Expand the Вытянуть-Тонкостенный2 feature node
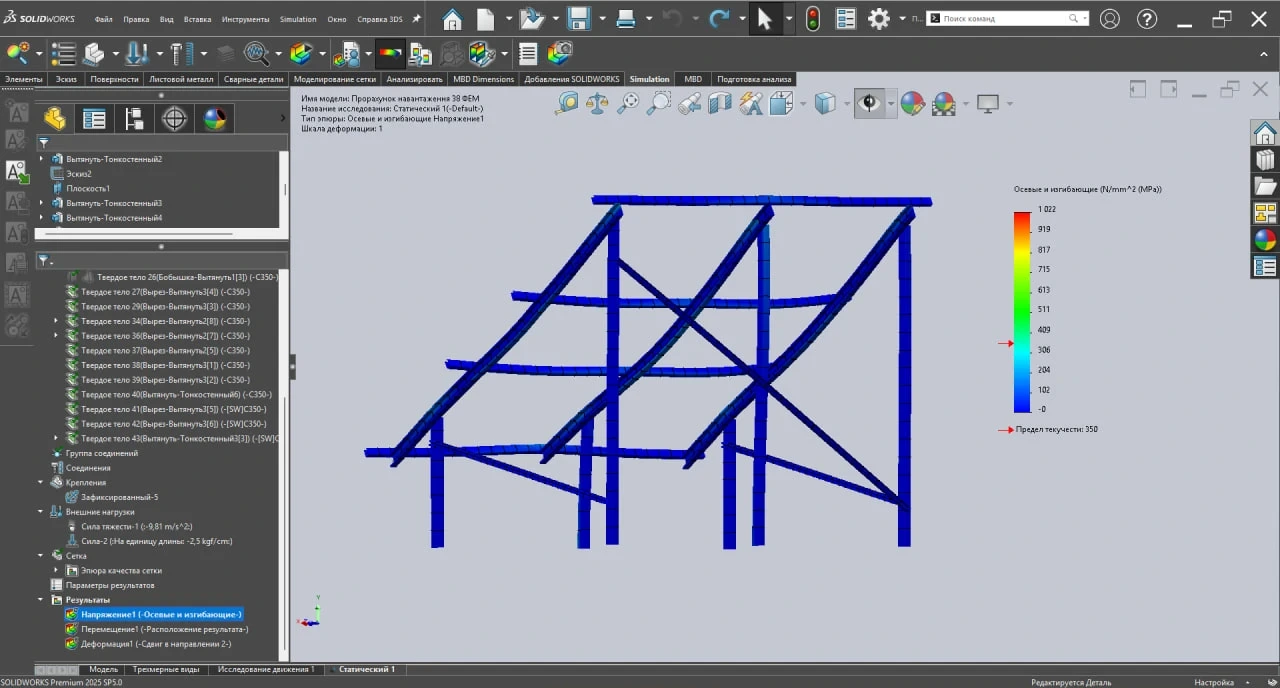The image size is (1280, 688). tap(42, 159)
